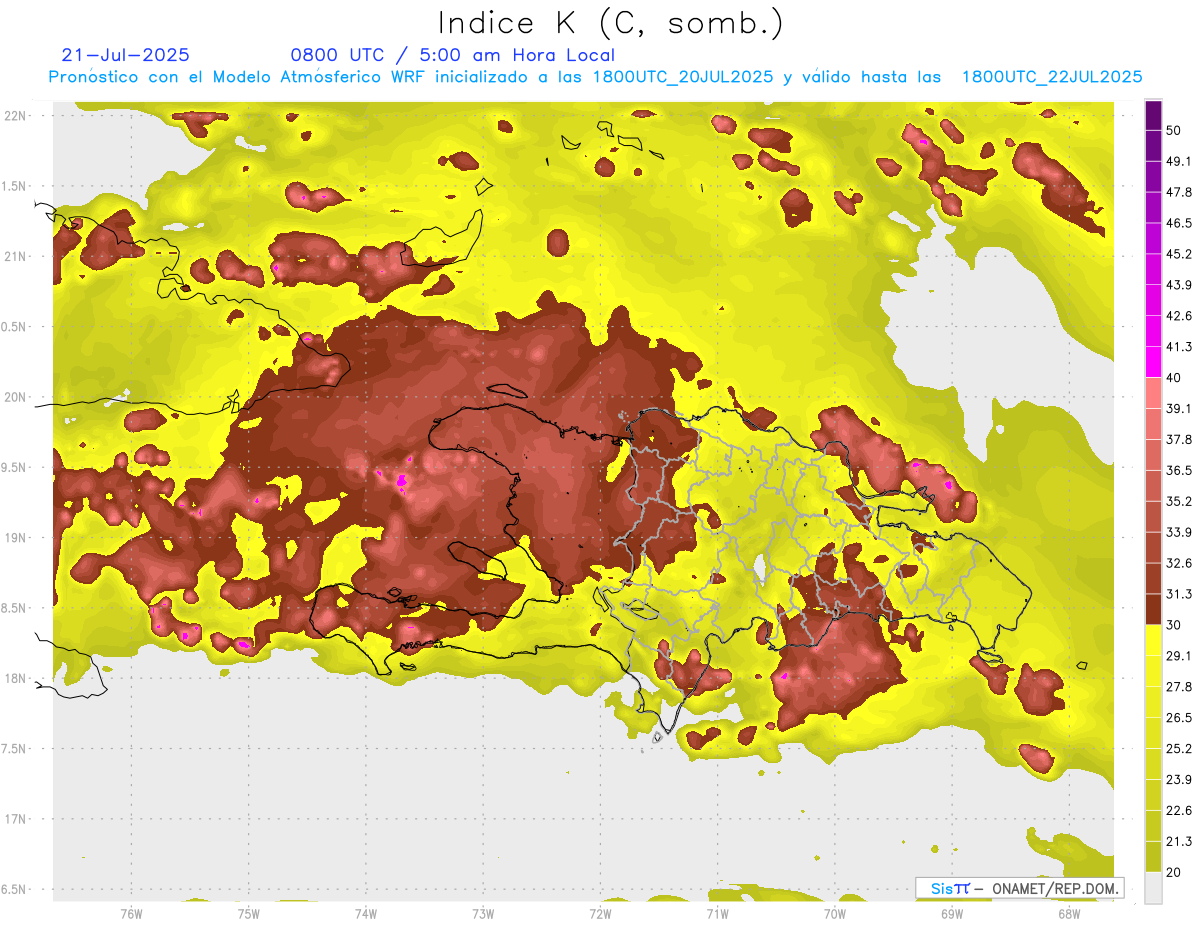Click the "17N" latitude axis label
The image size is (1200, 927).
tap(14, 819)
